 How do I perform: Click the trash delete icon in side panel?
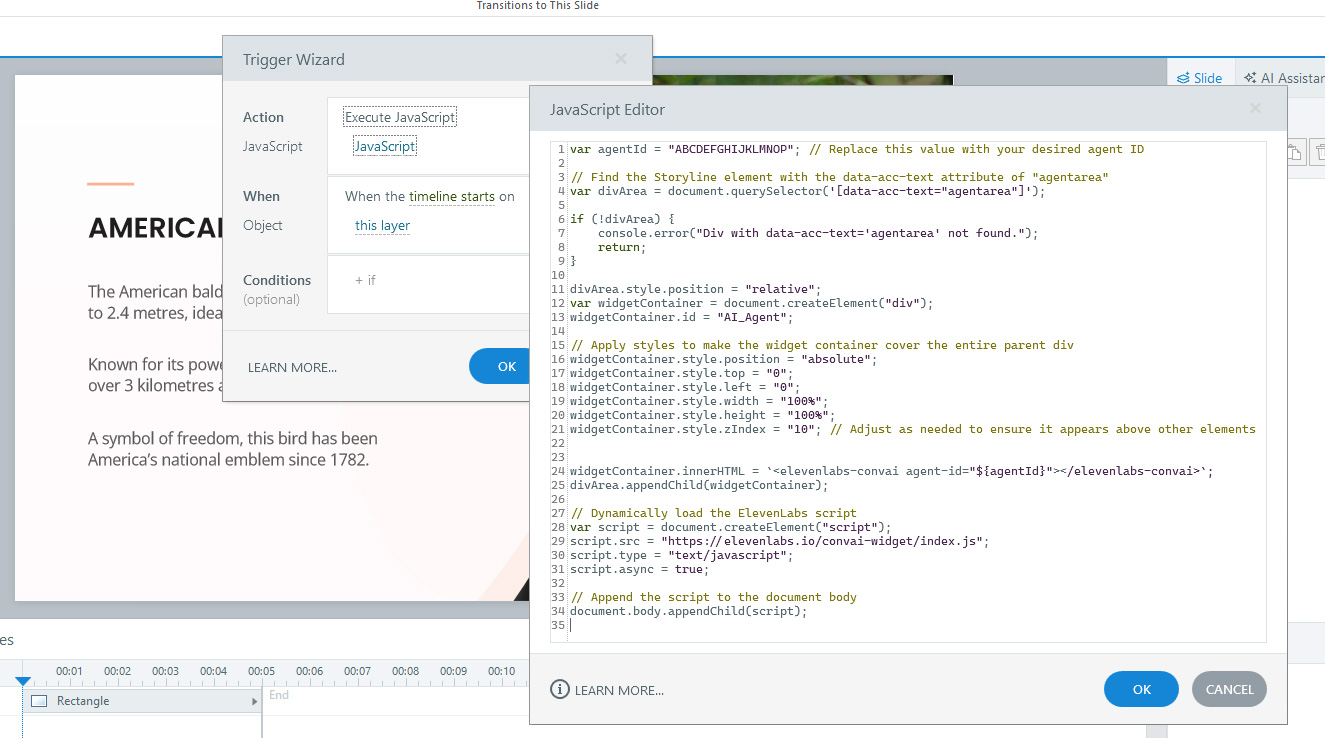(x=1319, y=152)
